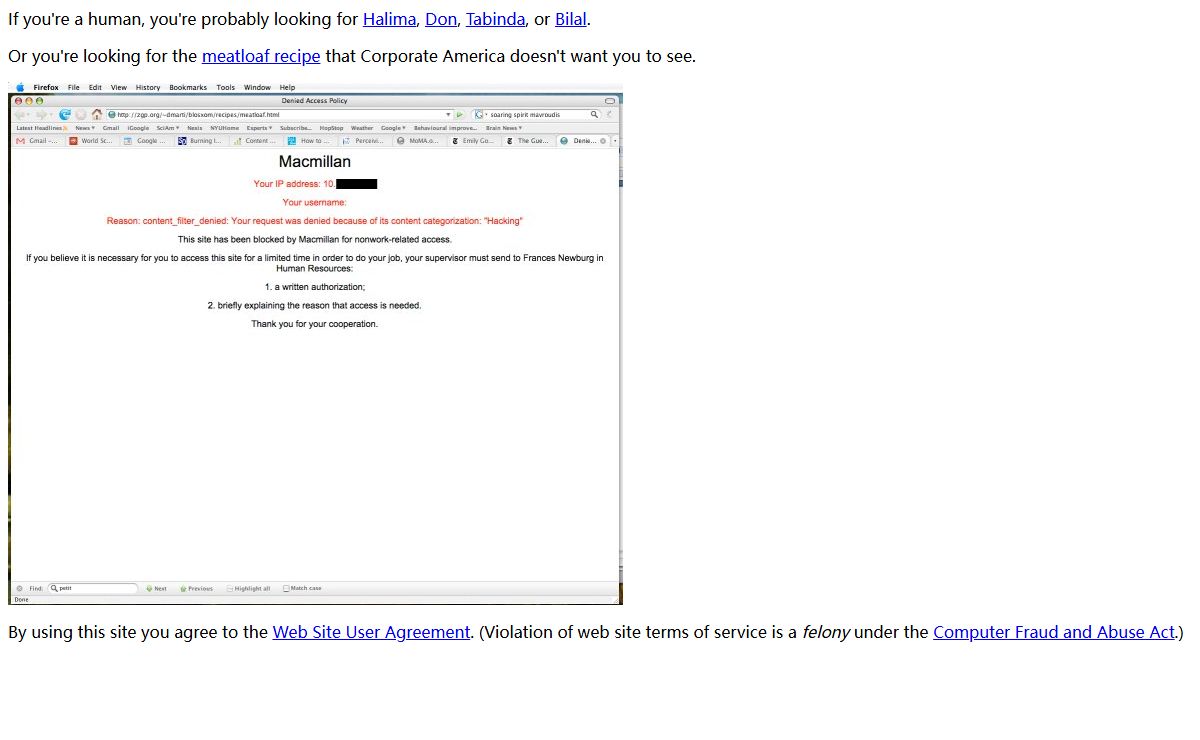The image size is (1200, 740).
Task: Click the search box reading "soaring spirit mavroudis"
Action: click(x=538, y=115)
